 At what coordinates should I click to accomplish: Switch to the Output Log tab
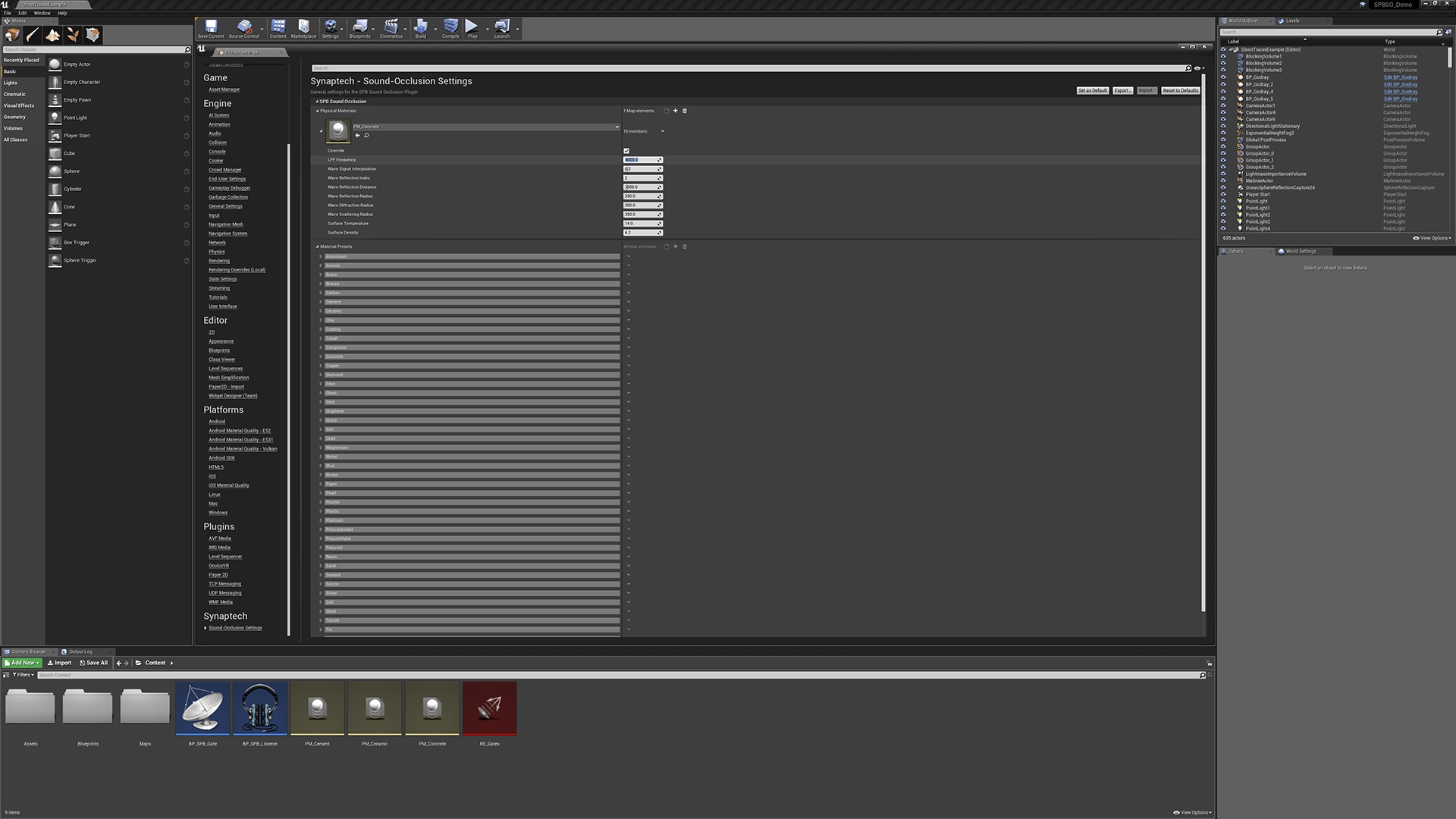tap(80, 651)
